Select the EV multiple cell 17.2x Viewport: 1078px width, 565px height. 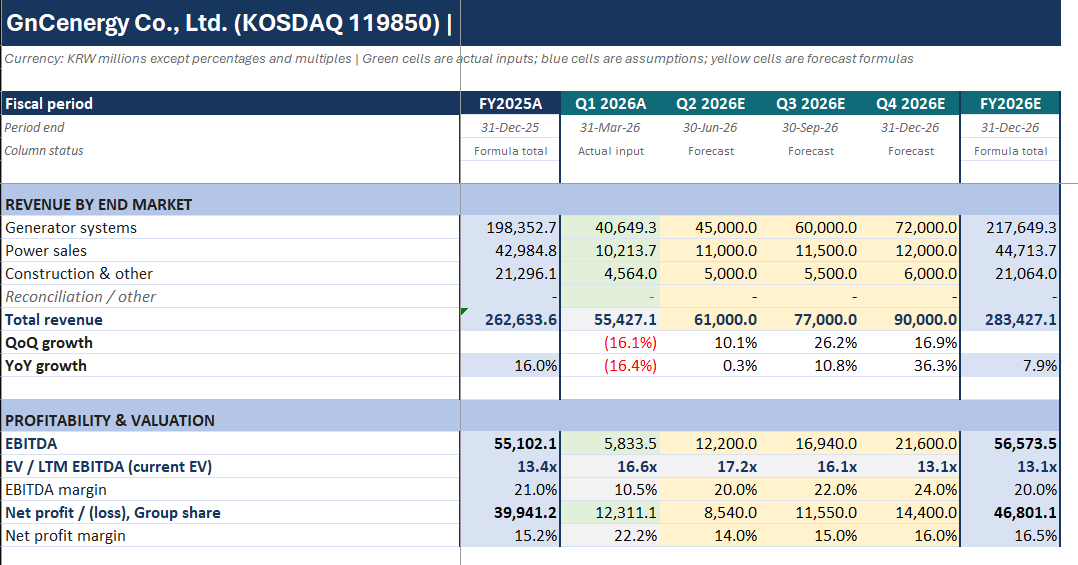[x=710, y=466]
